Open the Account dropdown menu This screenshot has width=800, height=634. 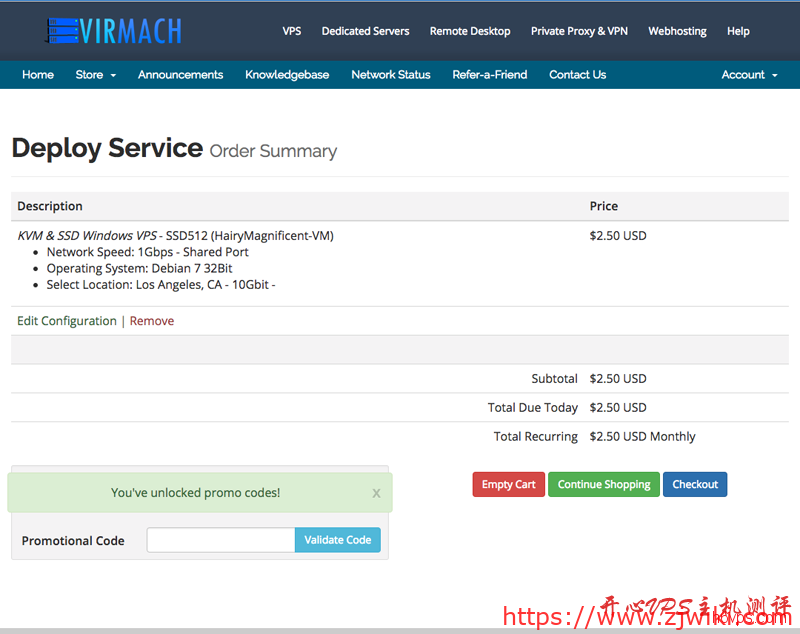point(749,75)
